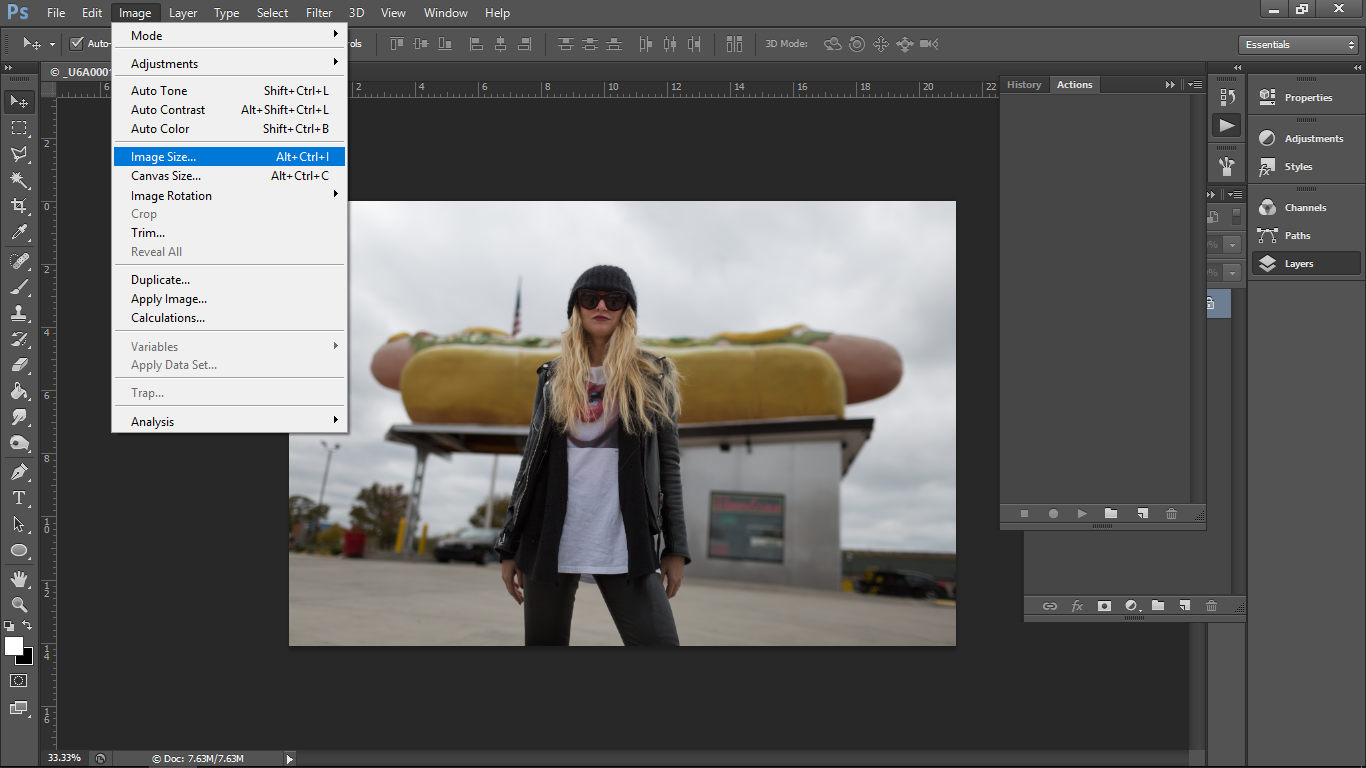Select the Zoom tool
This screenshot has width=1366, height=768.
[x=18, y=605]
